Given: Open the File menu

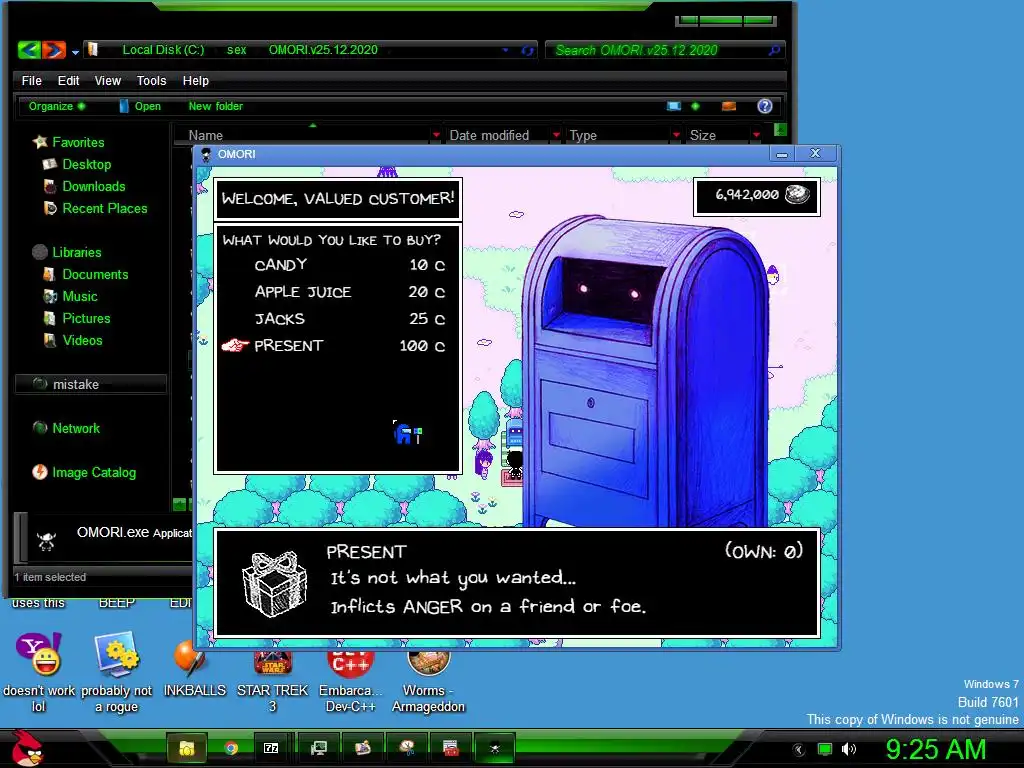Looking at the screenshot, I should (31, 80).
